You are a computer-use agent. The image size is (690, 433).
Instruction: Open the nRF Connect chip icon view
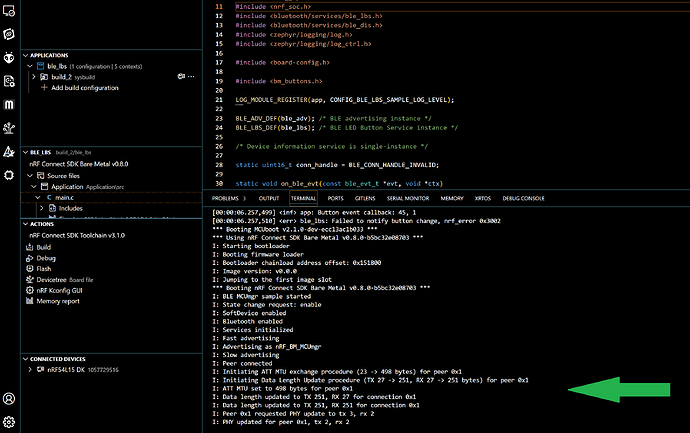[x=9, y=175]
